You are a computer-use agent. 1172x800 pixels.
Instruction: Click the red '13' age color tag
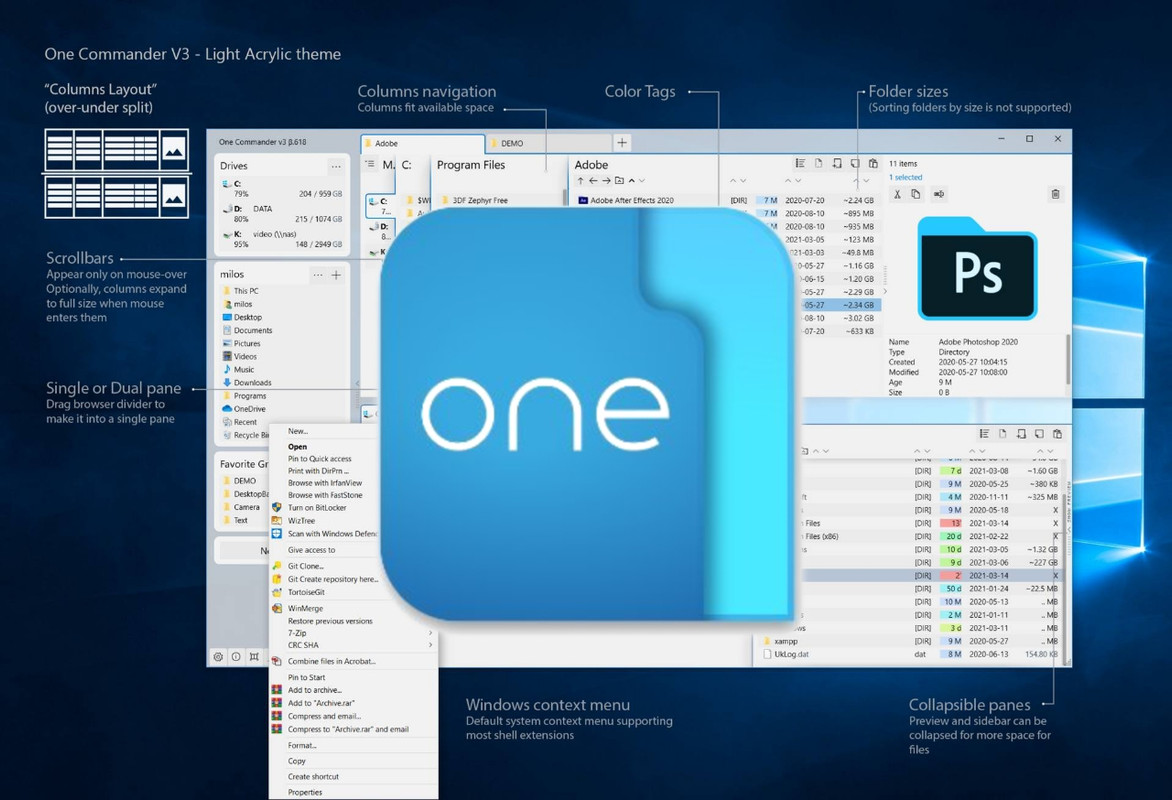pos(951,523)
